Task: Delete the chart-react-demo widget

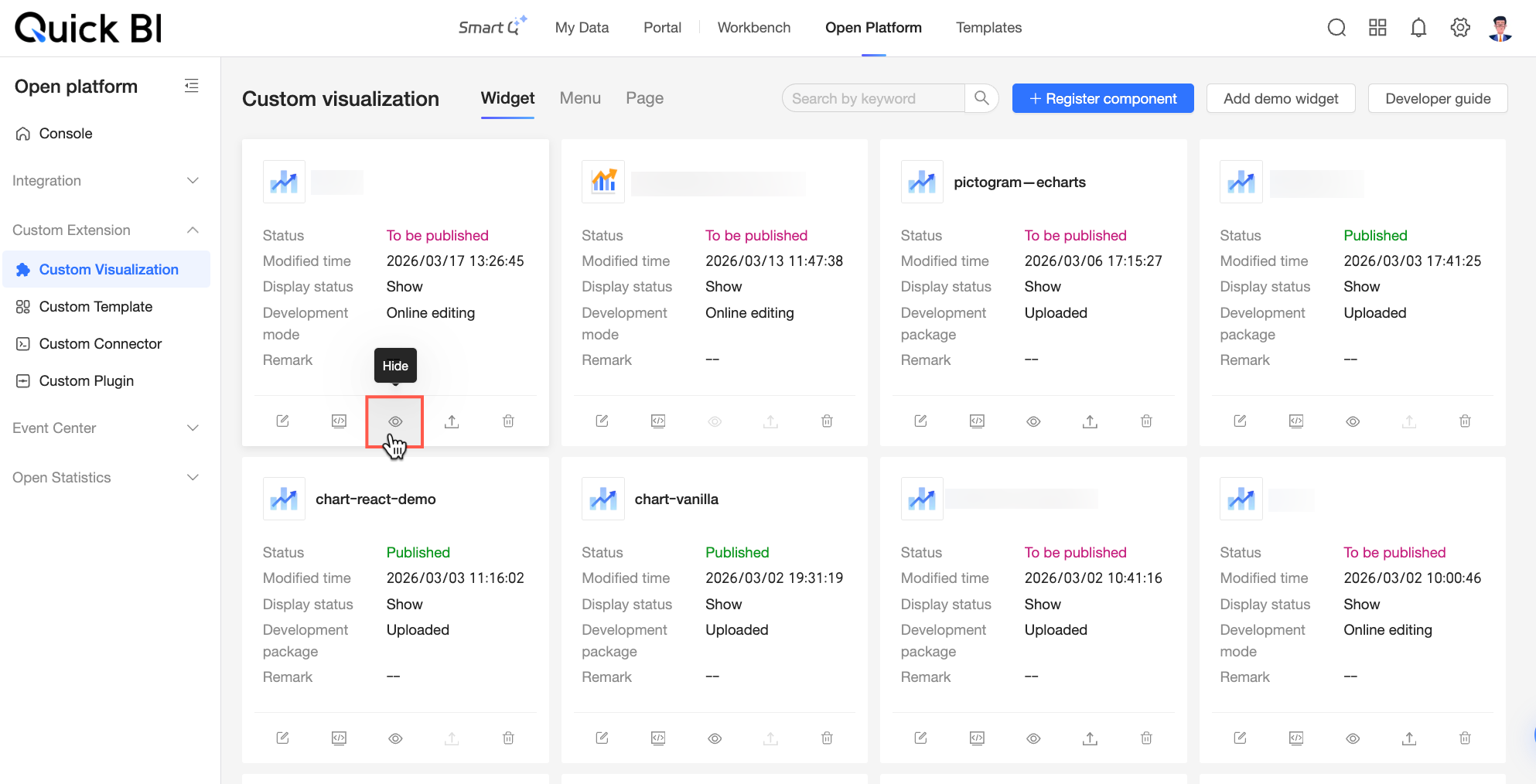Action: [x=508, y=738]
